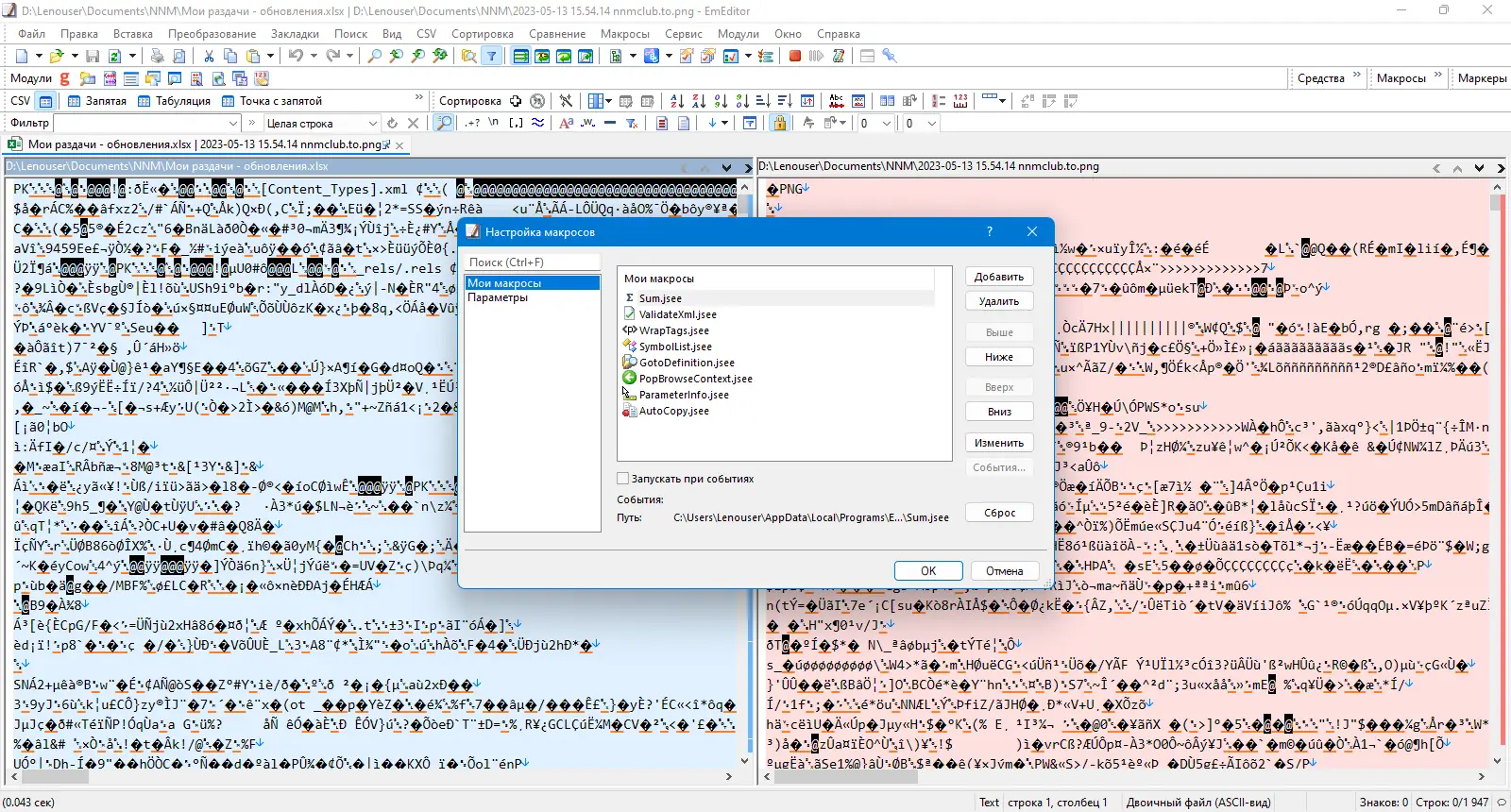Toggle the match case Aa filter option
This screenshot has height=812, width=1511.
click(x=566, y=124)
